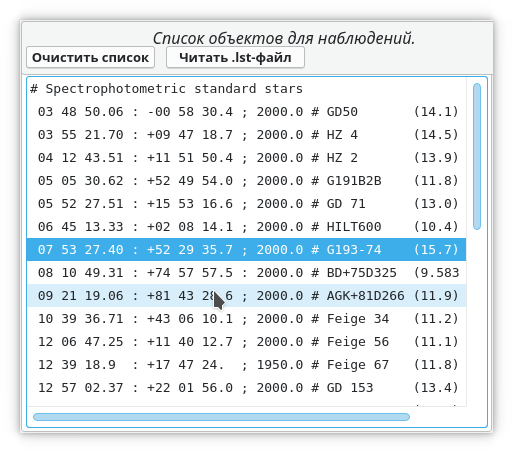513x453 pixels.
Task: Select the GD 153 star row
Action: coord(247,388)
